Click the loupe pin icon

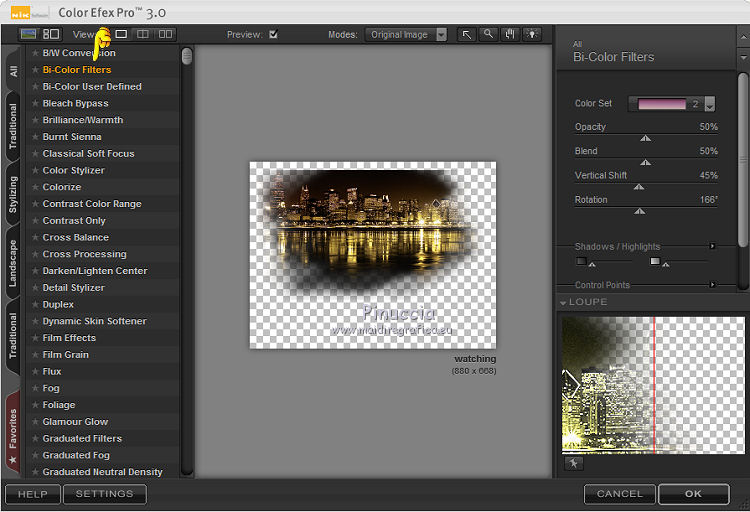tap(573, 463)
